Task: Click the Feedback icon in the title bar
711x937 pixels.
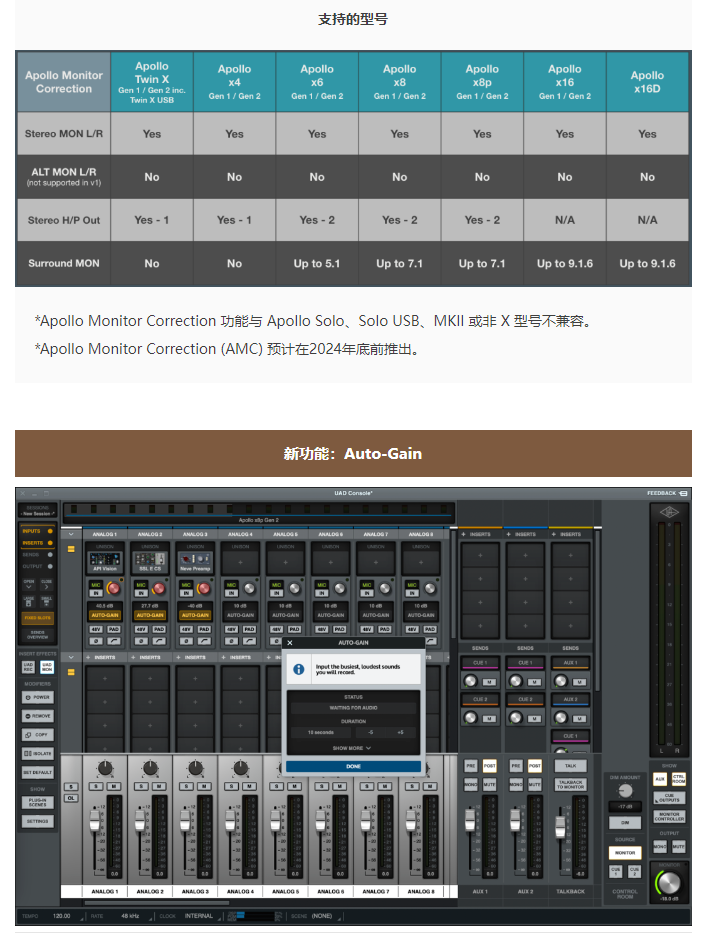Action: [683, 493]
